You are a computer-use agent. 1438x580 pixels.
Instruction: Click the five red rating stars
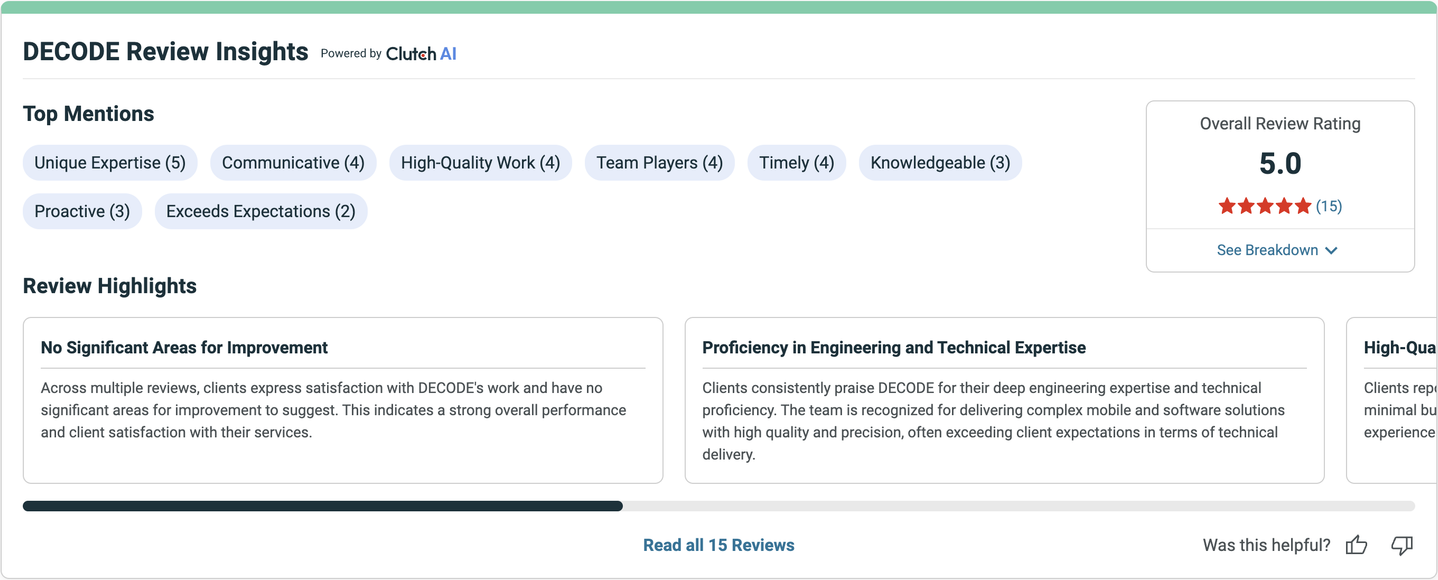(x=1264, y=206)
